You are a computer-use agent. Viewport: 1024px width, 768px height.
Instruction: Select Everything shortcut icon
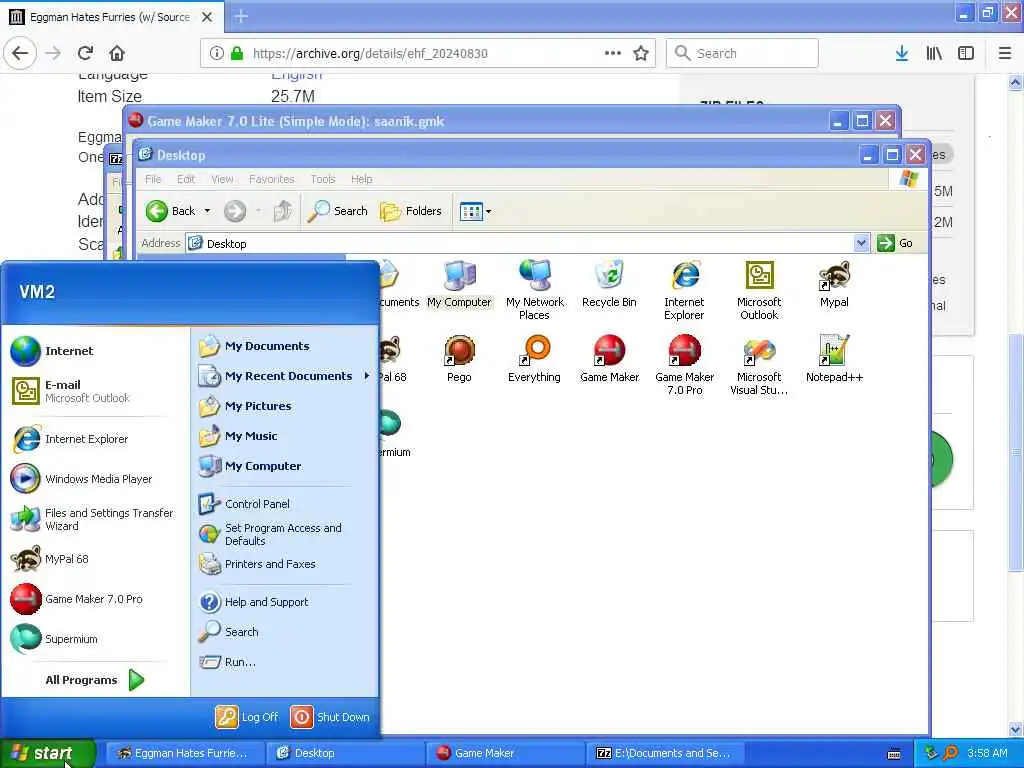tap(534, 359)
